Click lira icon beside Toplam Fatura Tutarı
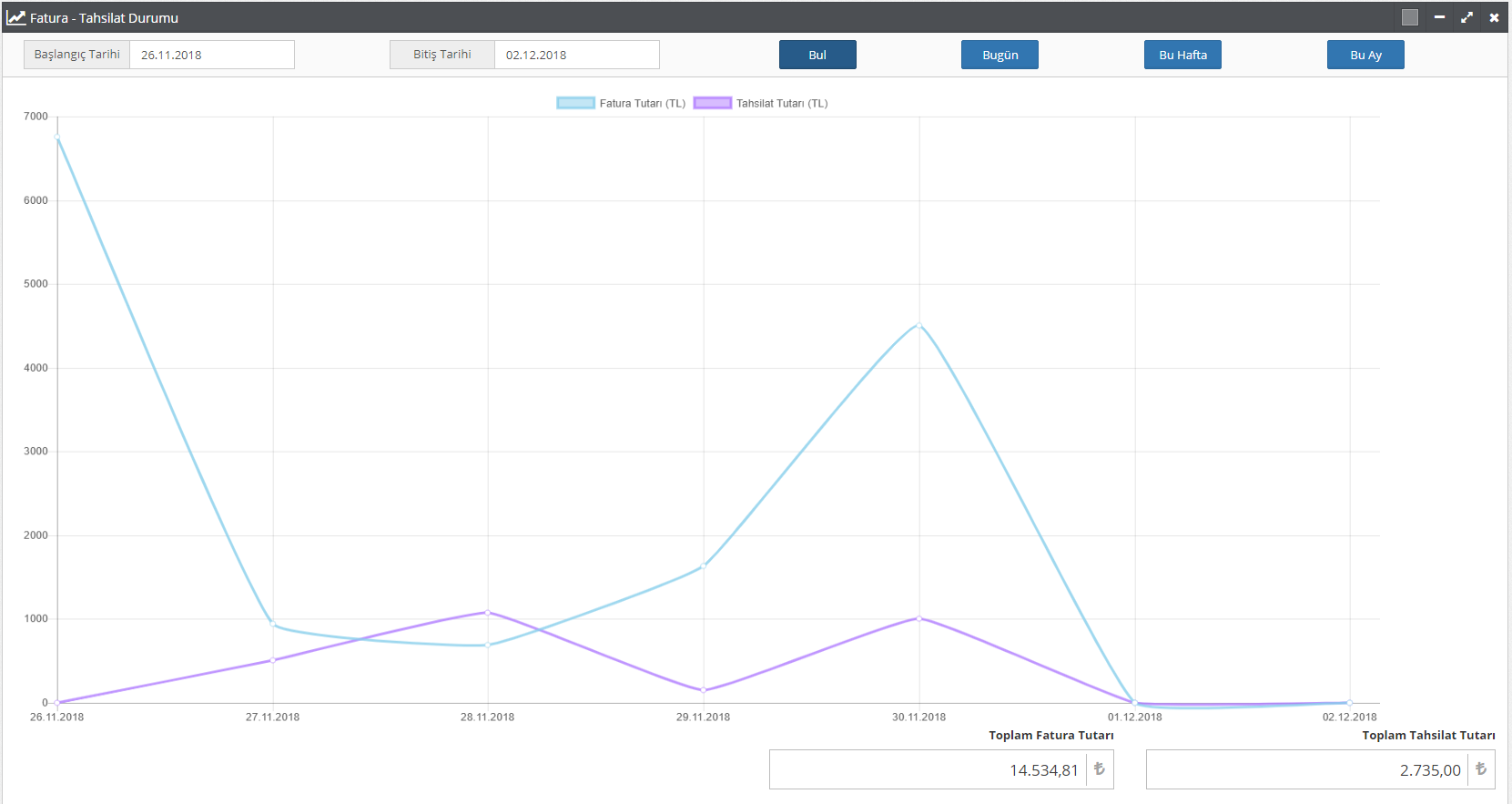 point(1100,769)
